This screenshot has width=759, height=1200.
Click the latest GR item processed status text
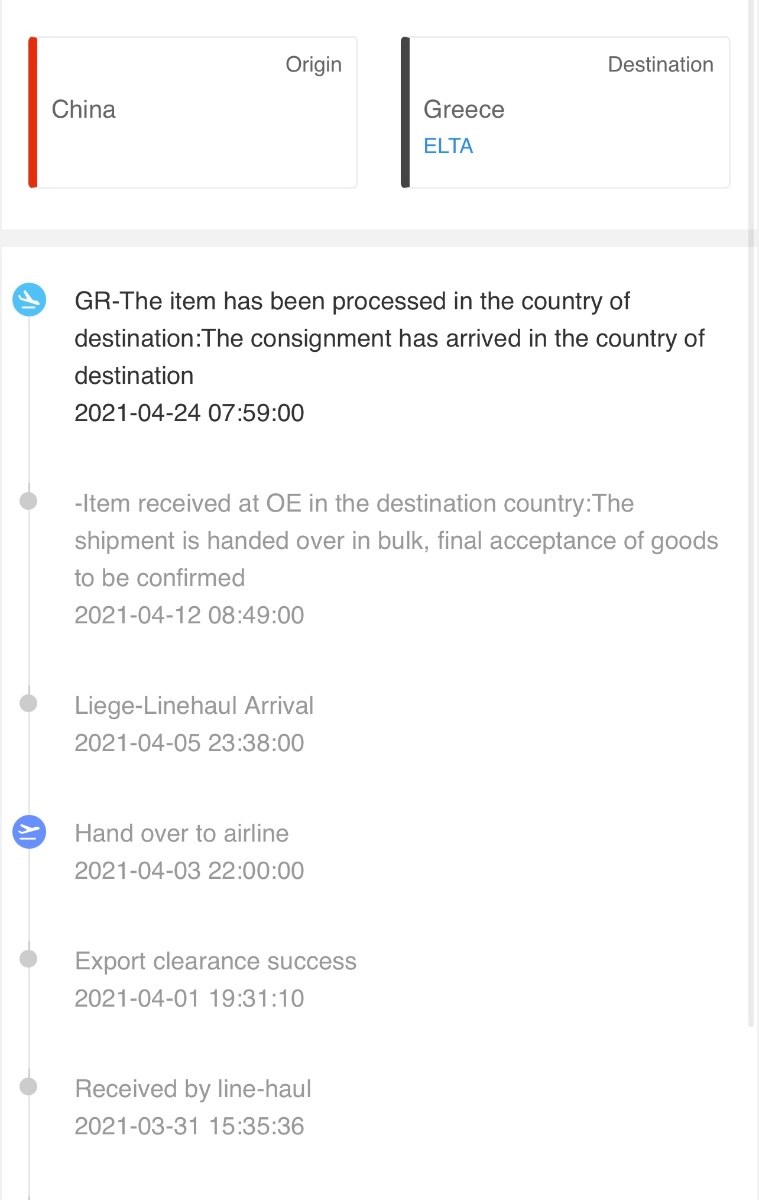pos(390,338)
